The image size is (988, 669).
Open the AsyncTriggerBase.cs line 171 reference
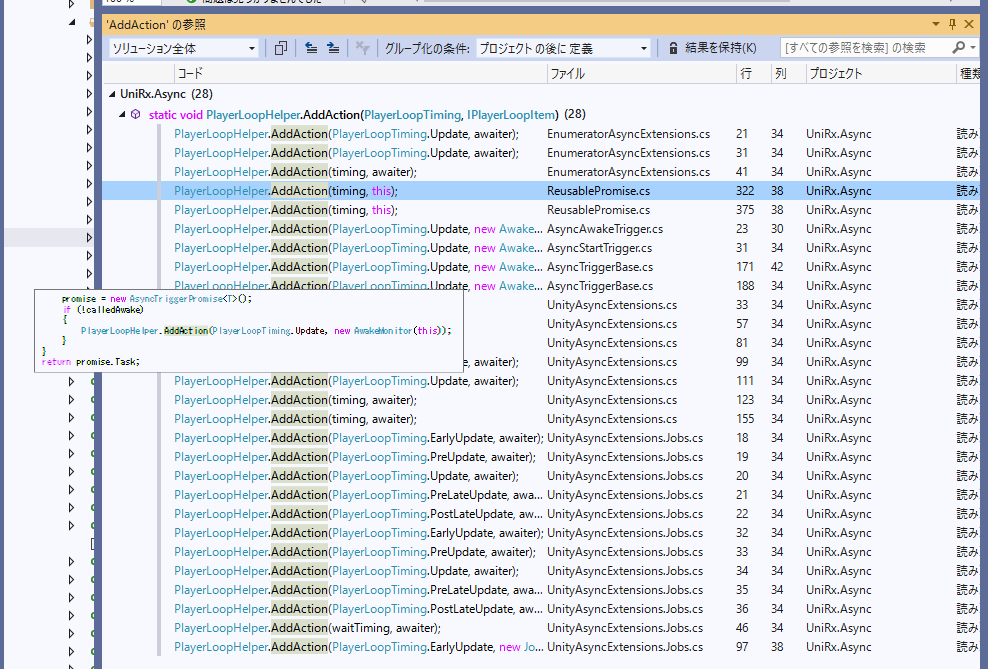(x=541, y=266)
